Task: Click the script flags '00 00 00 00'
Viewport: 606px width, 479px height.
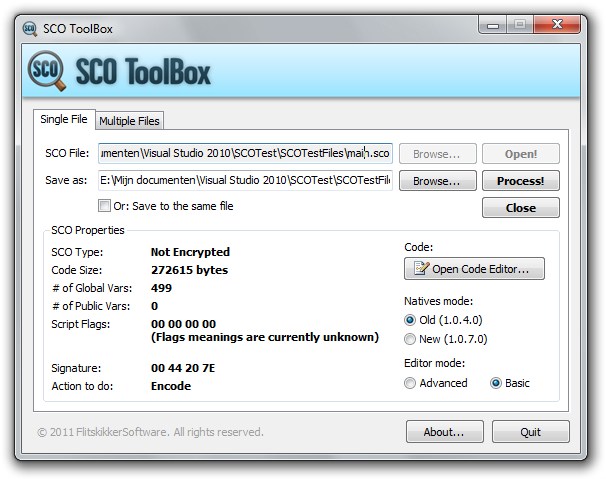Action: 183,324
